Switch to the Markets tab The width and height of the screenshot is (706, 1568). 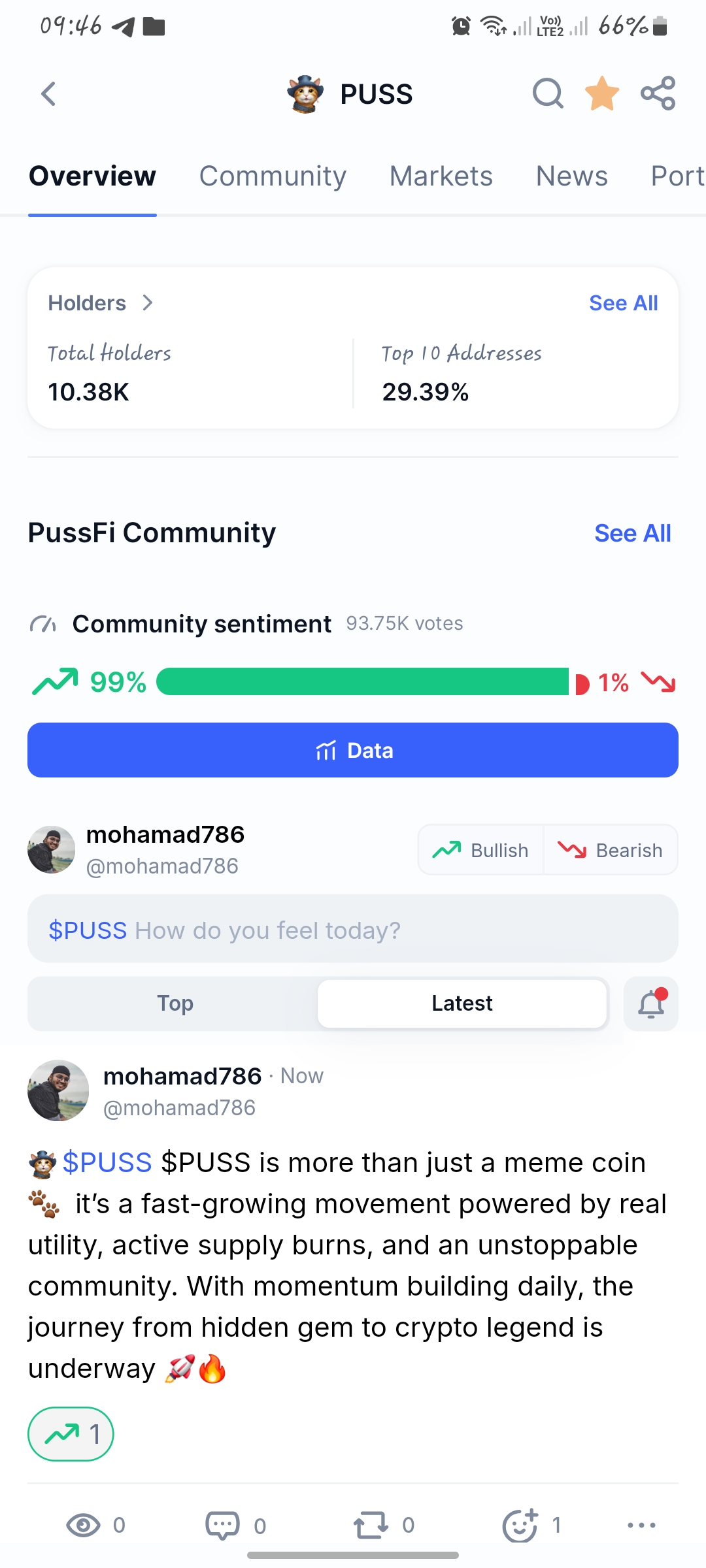coord(441,176)
